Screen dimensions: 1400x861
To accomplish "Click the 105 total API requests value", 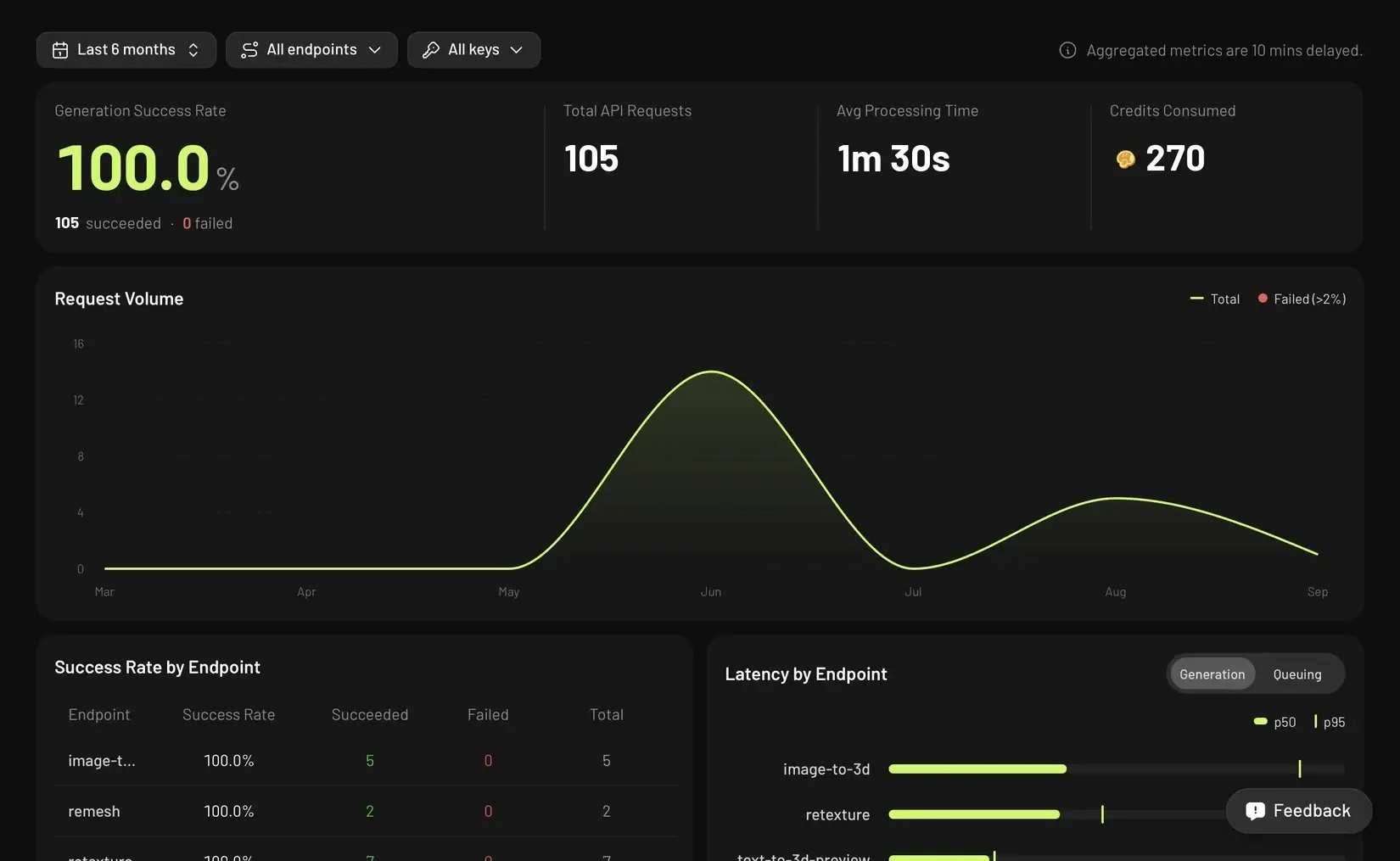I will click(x=591, y=159).
